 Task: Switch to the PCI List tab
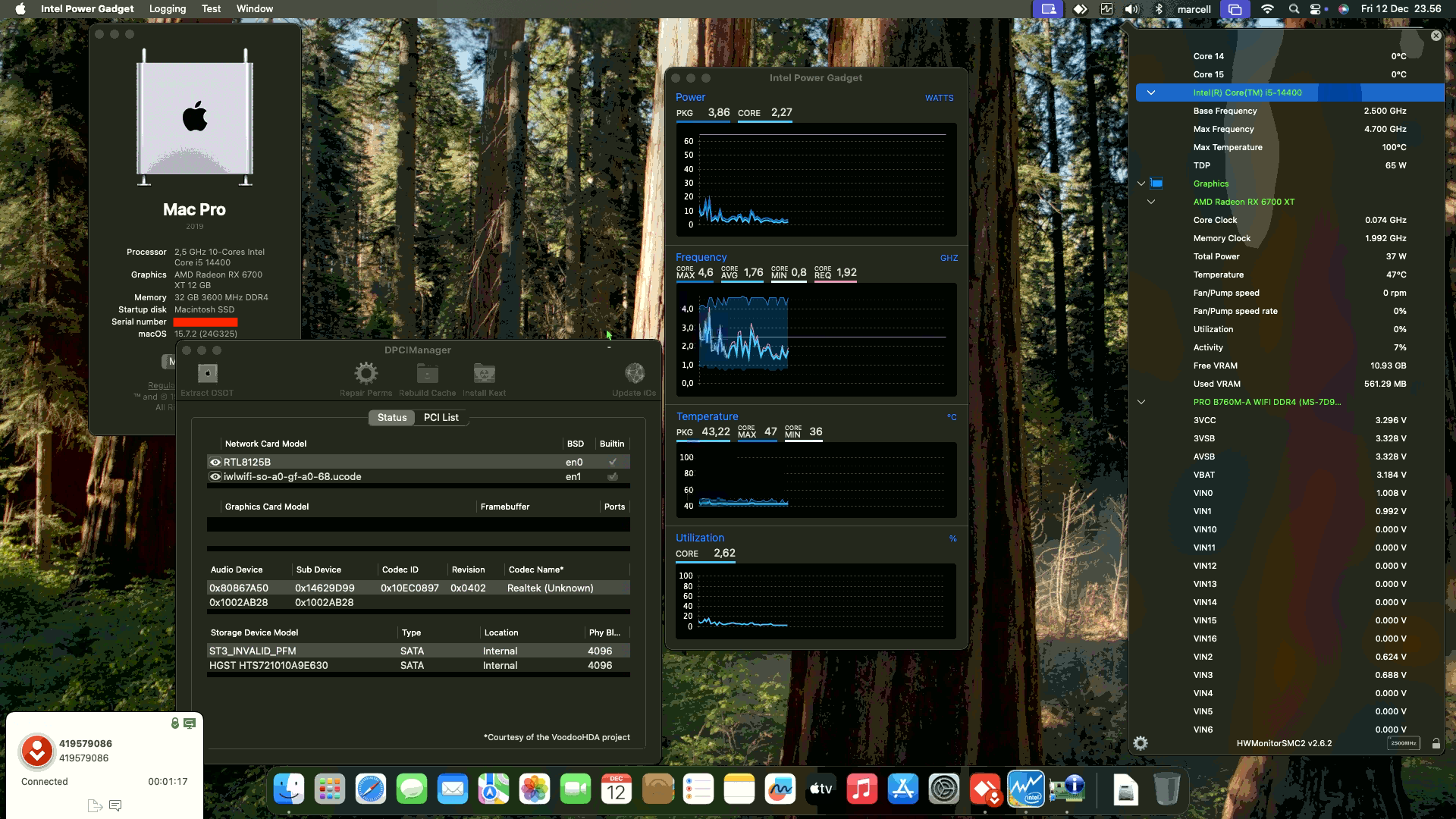click(441, 418)
